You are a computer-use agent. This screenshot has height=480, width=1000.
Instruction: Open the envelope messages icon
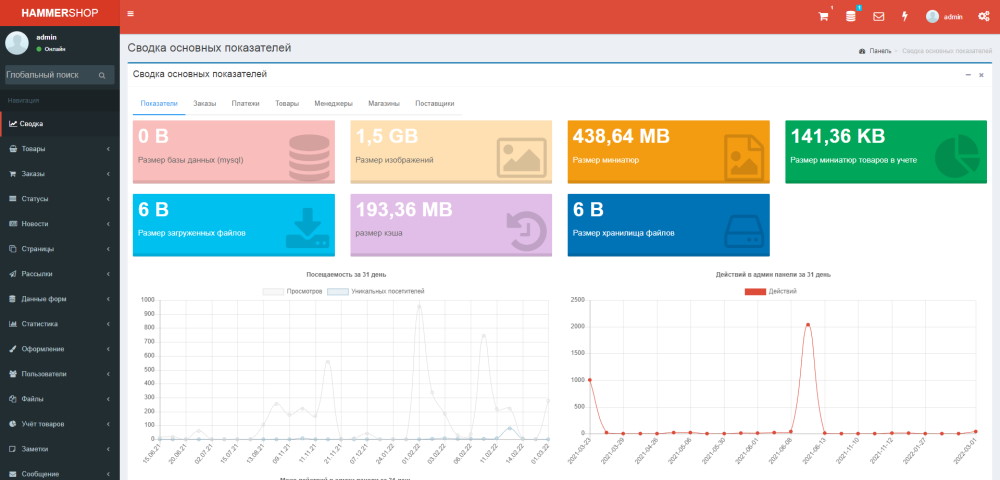click(x=878, y=17)
